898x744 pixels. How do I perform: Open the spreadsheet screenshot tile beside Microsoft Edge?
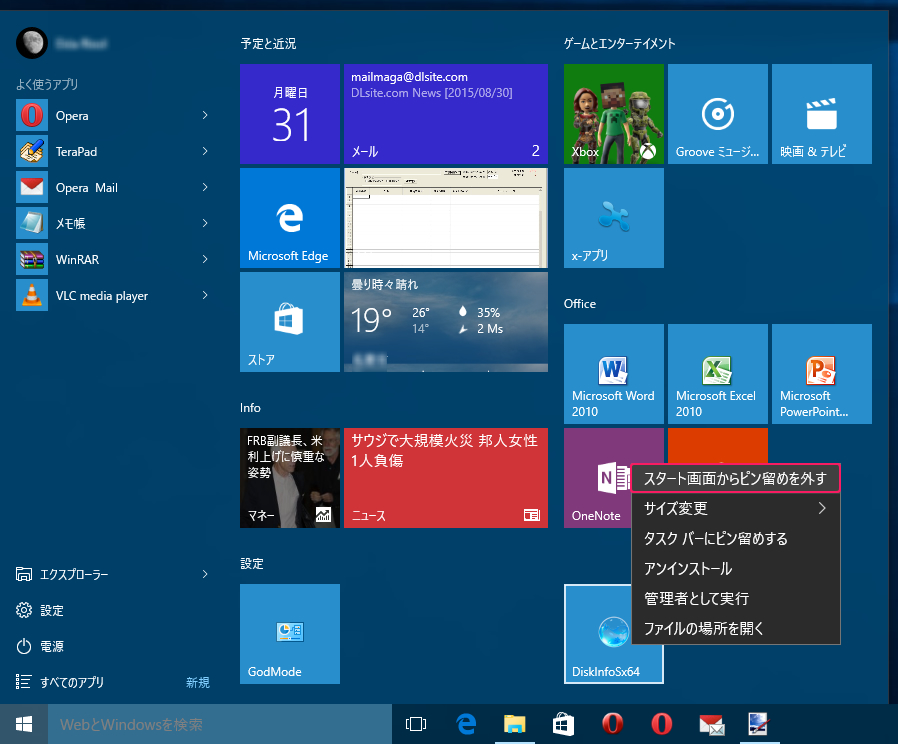pos(446,218)
